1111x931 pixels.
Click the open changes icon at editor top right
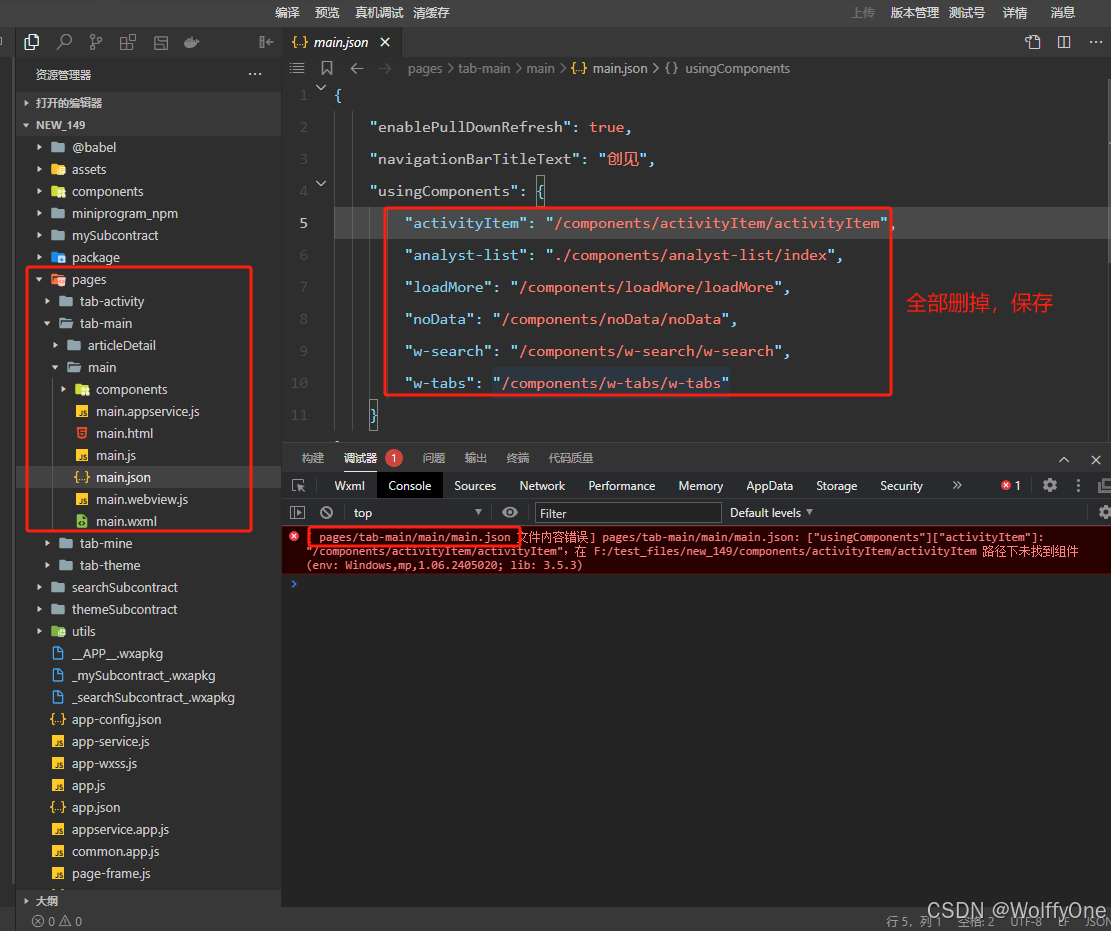(1032, 43)
